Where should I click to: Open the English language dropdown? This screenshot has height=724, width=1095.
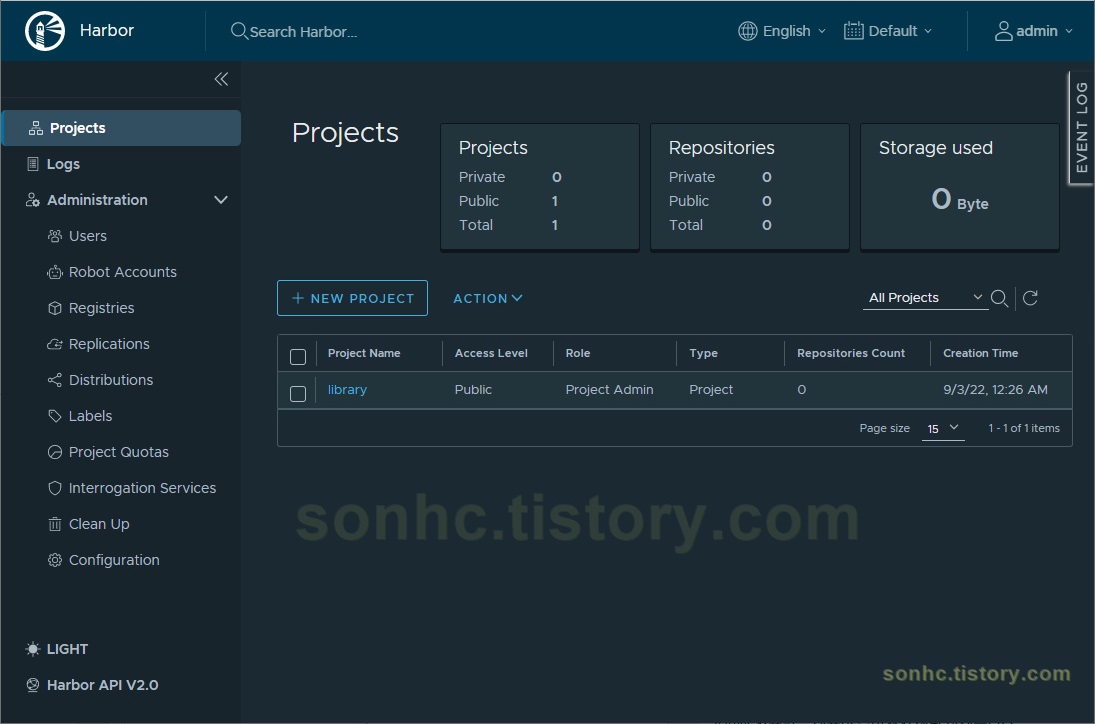(782, 31)
